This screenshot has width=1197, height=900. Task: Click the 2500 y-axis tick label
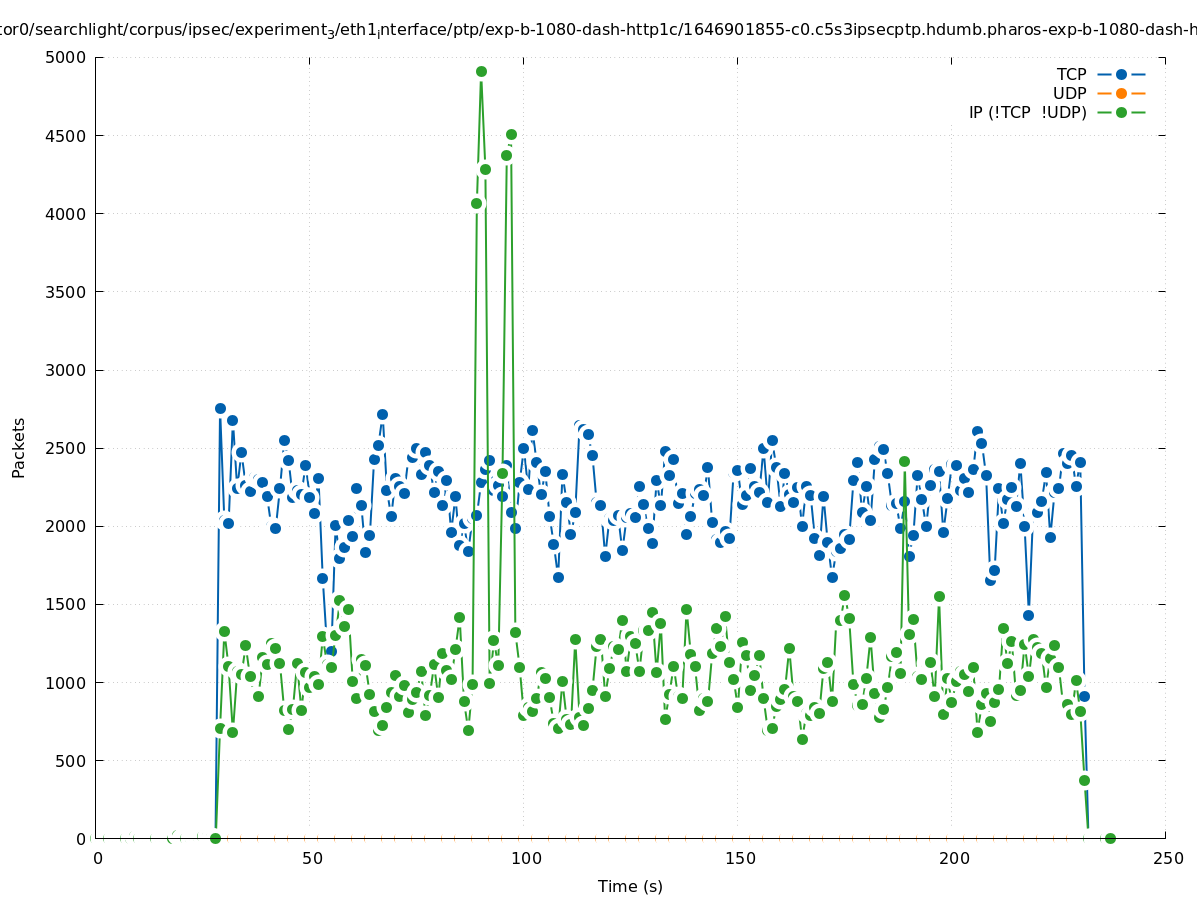pos(67,448)
